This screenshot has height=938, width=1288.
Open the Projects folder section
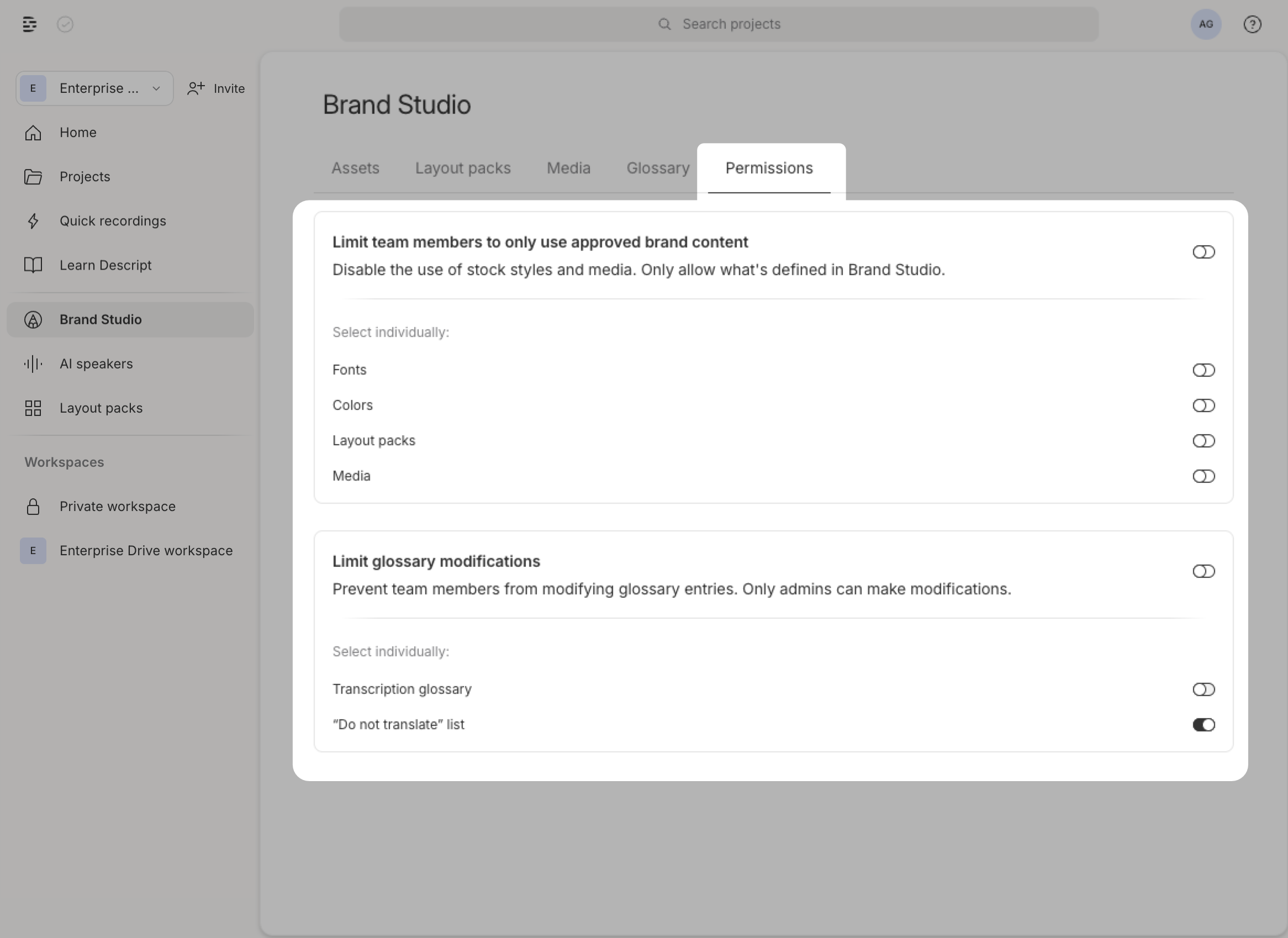coord(84,177)
